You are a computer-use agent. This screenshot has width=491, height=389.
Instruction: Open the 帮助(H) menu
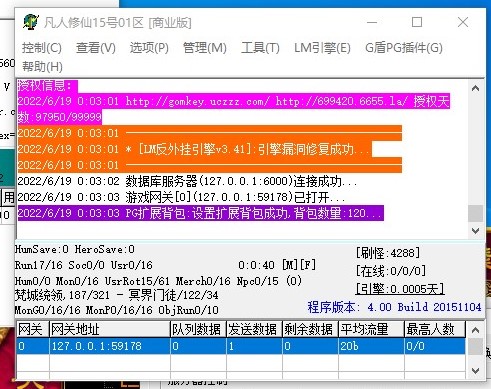[42, 67]
